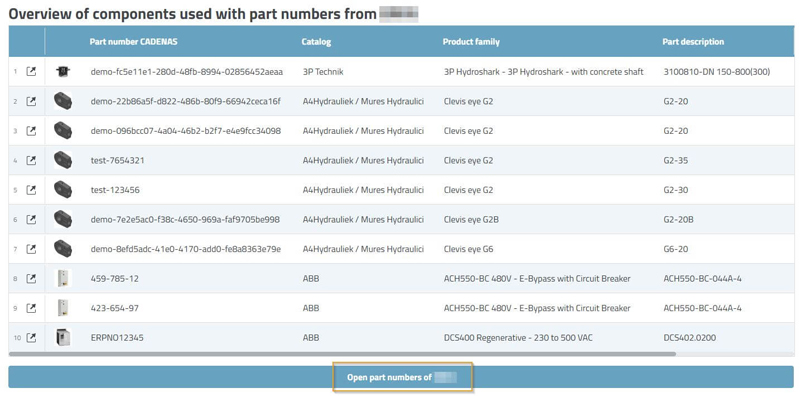The image size is (800, 396).
Task: Select part number 459-785-12
Action: coord(114,279)
